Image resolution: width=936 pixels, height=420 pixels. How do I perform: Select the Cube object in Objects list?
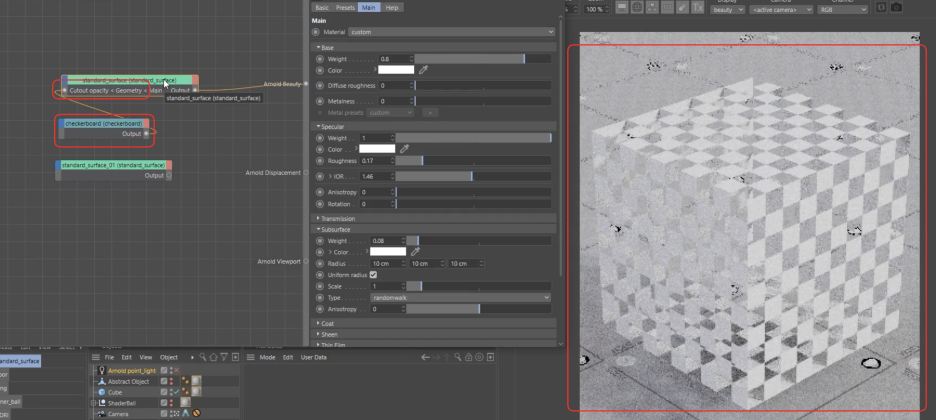pos(115,393)
